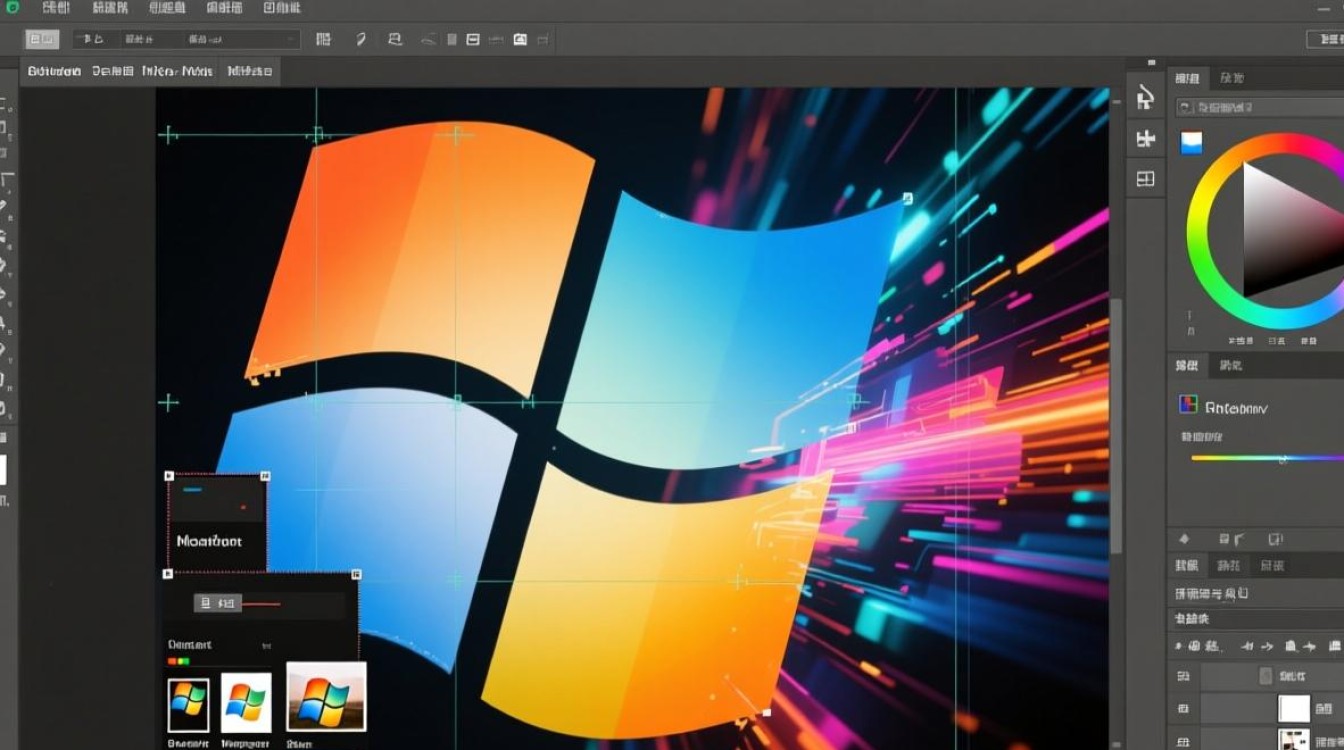The image size is (1344, 750).
Task: Click the white camera-like icon in the options bar
Action: (x=520, y=40)
